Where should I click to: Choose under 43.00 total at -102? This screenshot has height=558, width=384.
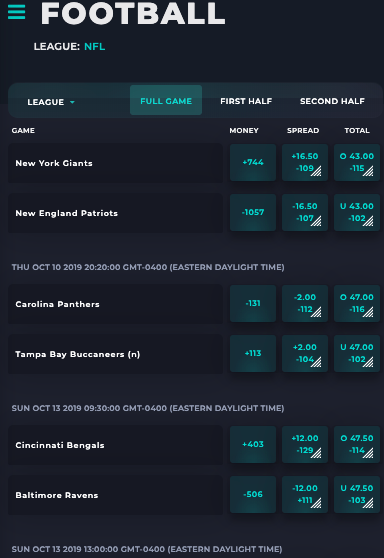tap(357, 212)
